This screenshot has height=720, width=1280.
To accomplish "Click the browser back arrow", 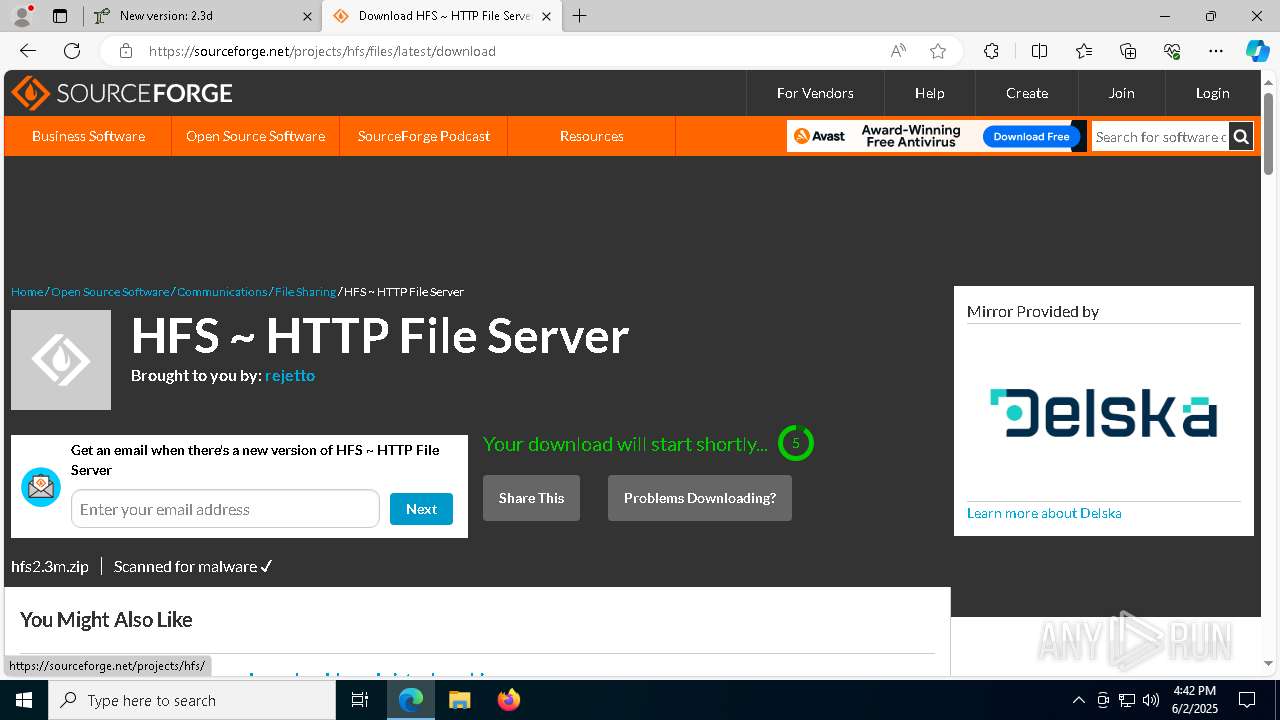I will 28,51.
